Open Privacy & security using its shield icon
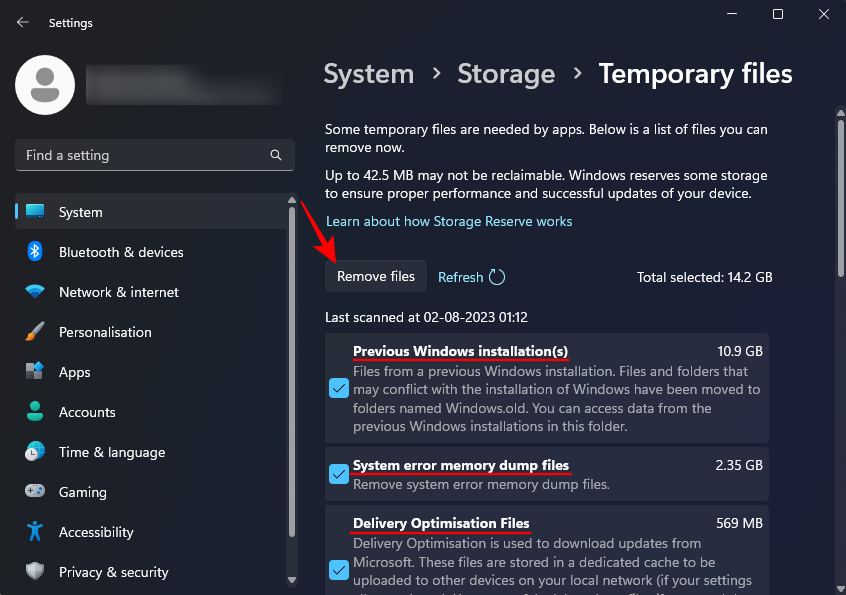846x595 pixels. [x=33, y=572]
